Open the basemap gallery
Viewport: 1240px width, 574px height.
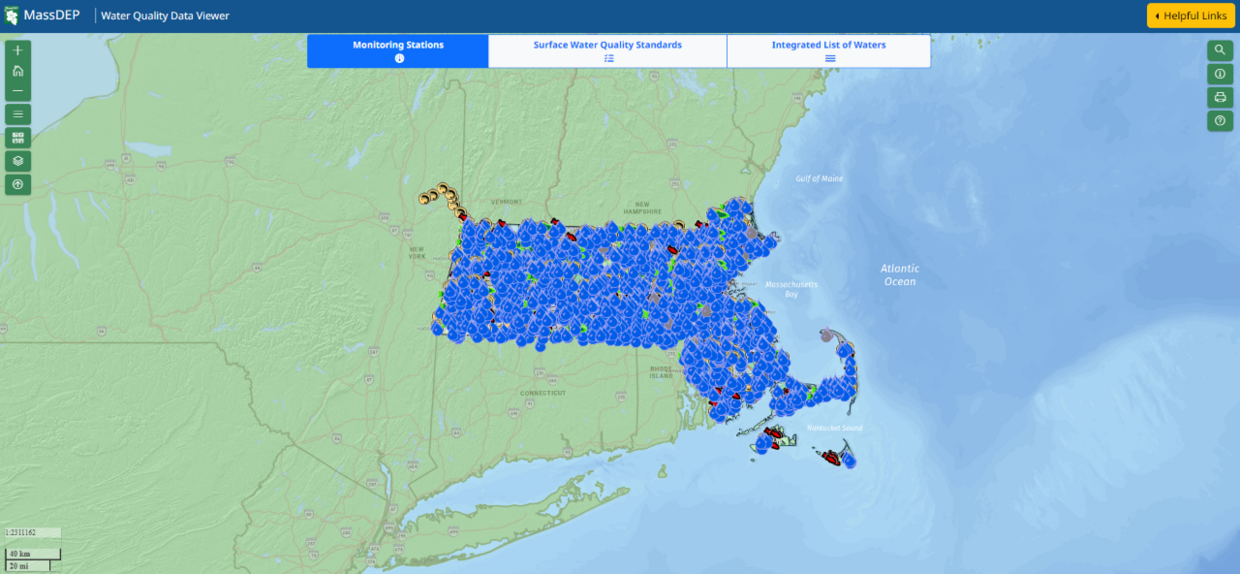click(x=18, y=138)
